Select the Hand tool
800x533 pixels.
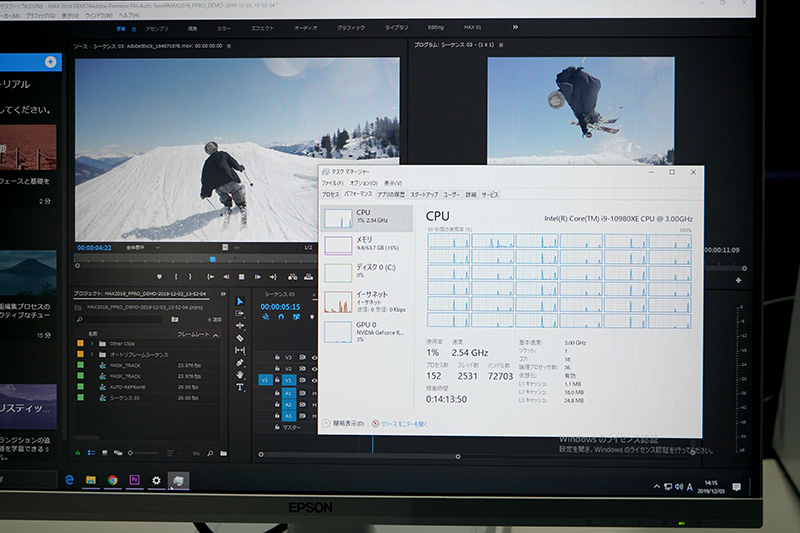(x=240, y=375)
